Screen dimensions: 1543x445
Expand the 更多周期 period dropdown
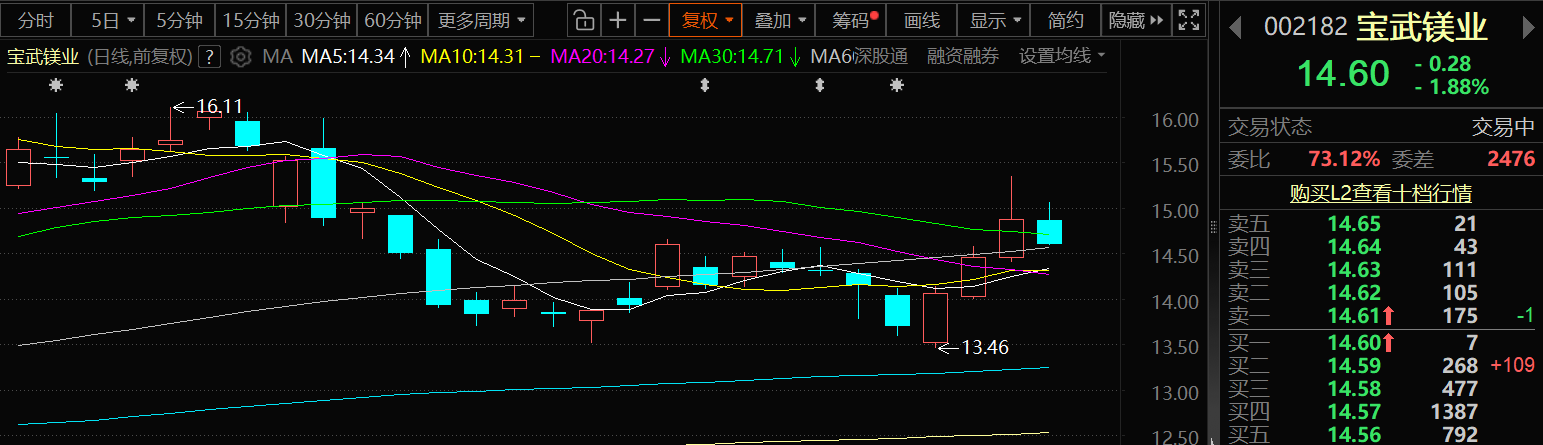481,20
